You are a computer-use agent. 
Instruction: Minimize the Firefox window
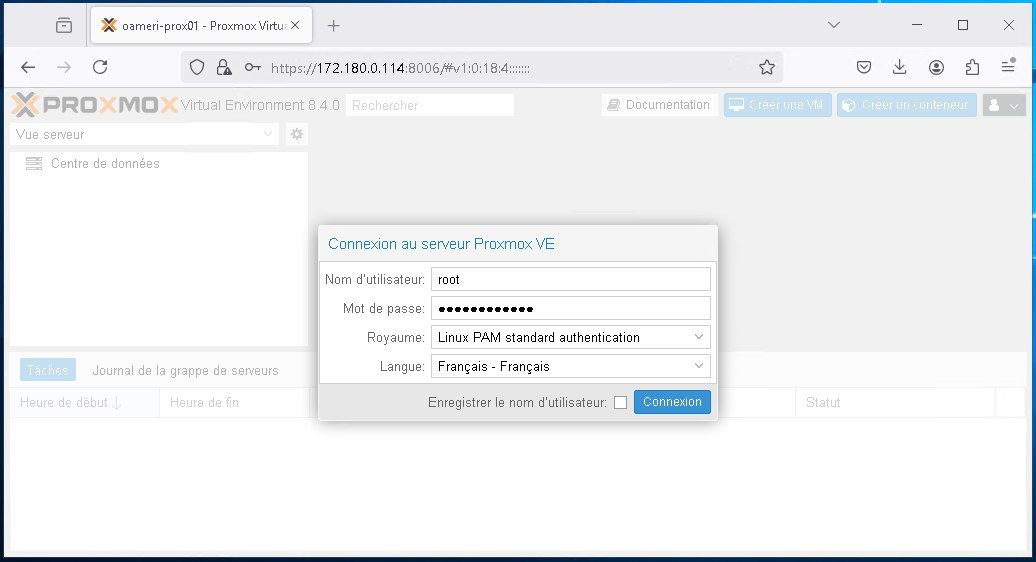[x=916, y=25]
